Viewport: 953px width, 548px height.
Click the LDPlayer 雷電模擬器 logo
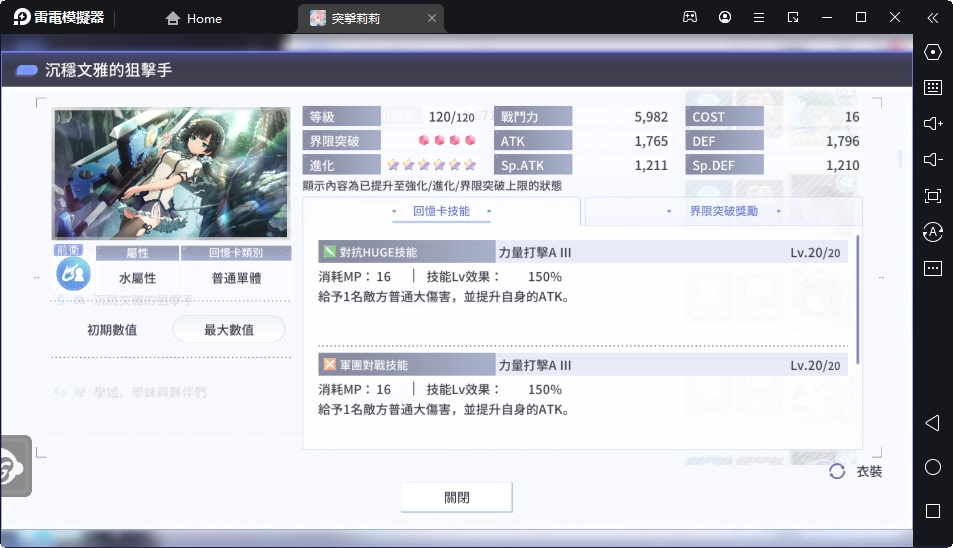pyautogui.click(x=59, y=17)
